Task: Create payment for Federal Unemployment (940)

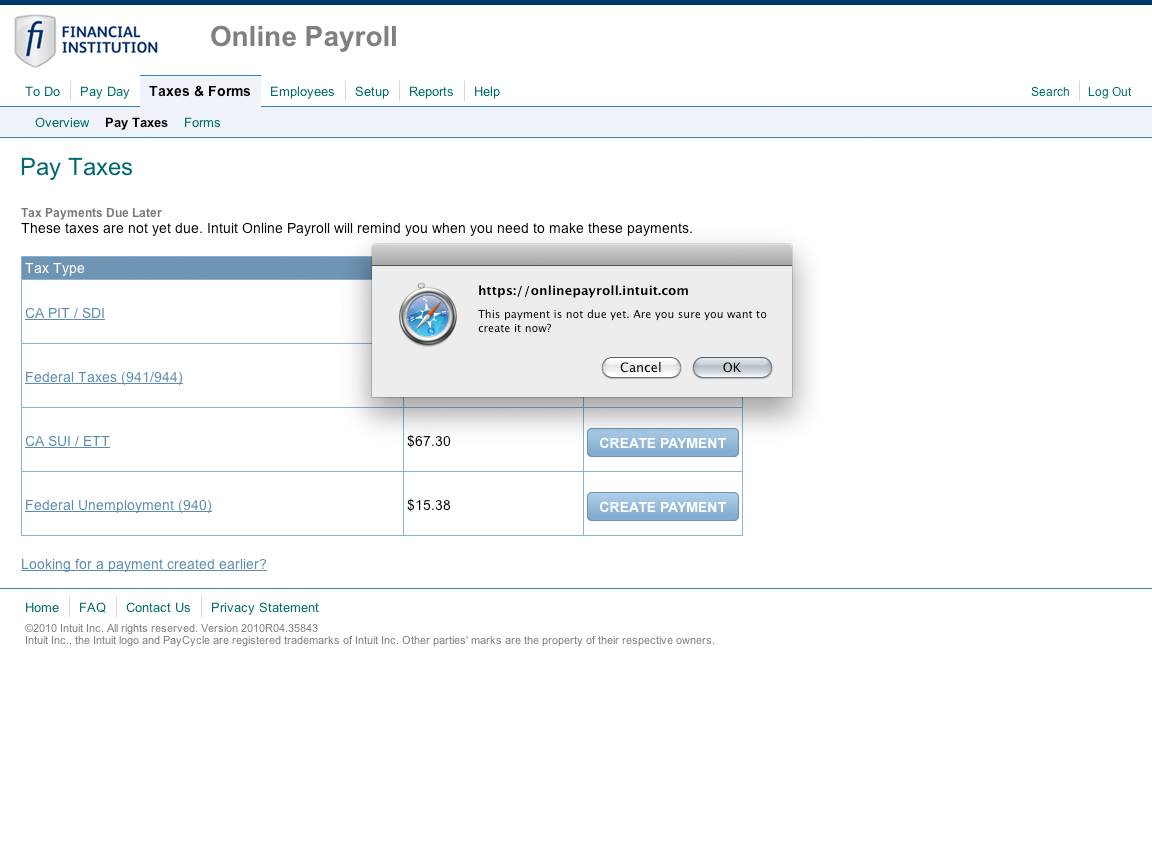Action: 662,507
